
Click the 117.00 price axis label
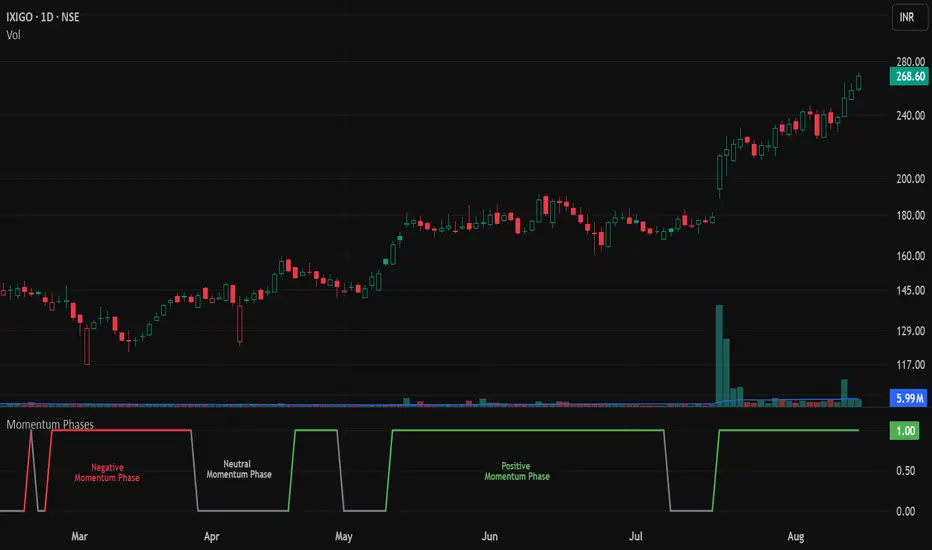click(x=910, y=364)
